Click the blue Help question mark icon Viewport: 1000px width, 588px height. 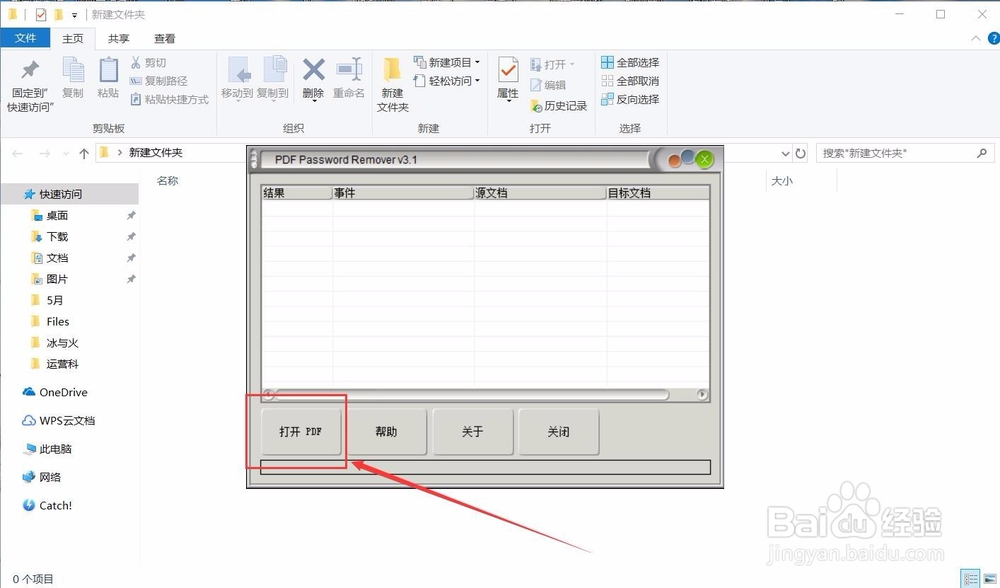(x=994, y=39)
